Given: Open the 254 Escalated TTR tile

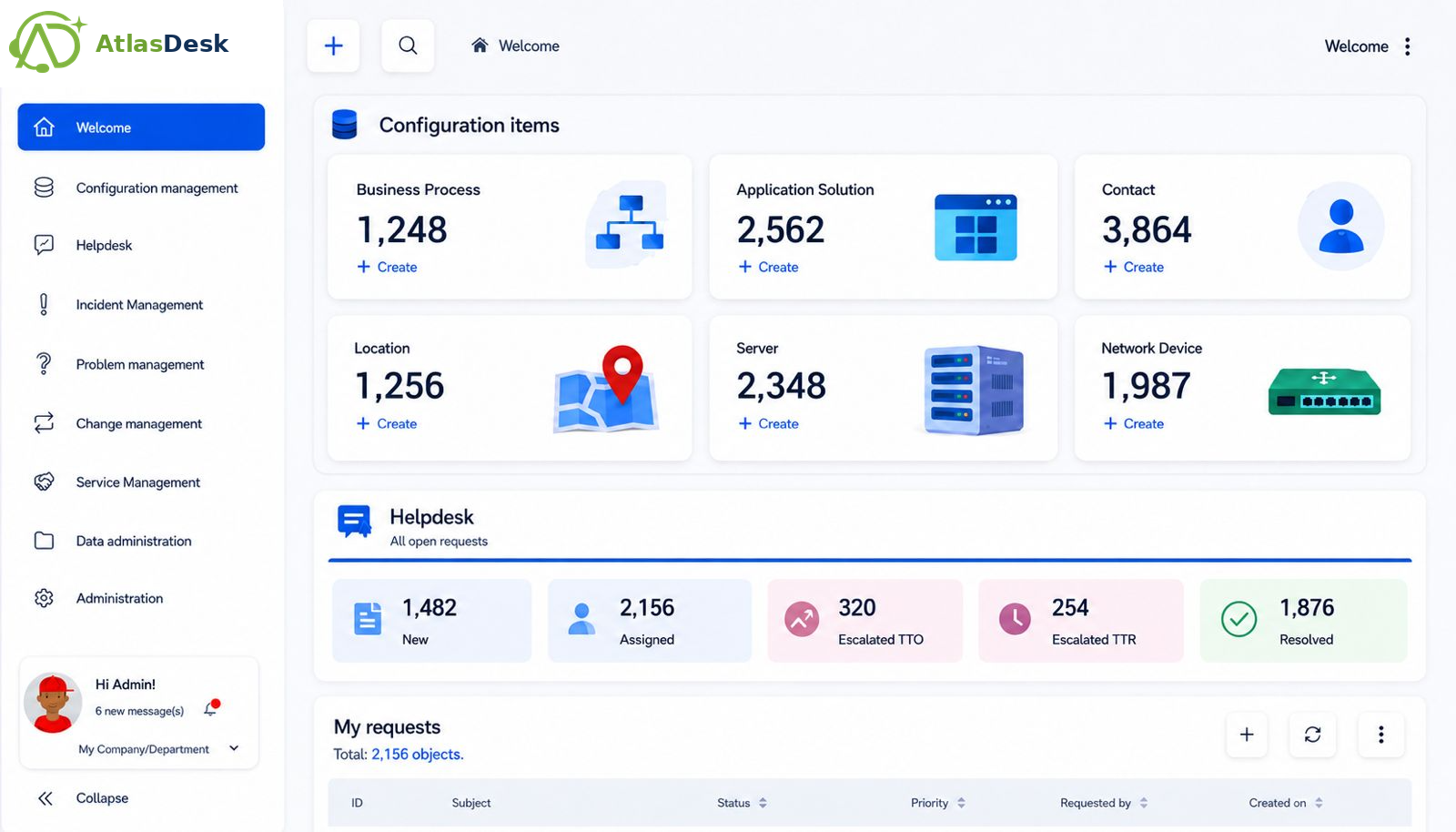Looking at the screenshot, I should (1081, 621).
